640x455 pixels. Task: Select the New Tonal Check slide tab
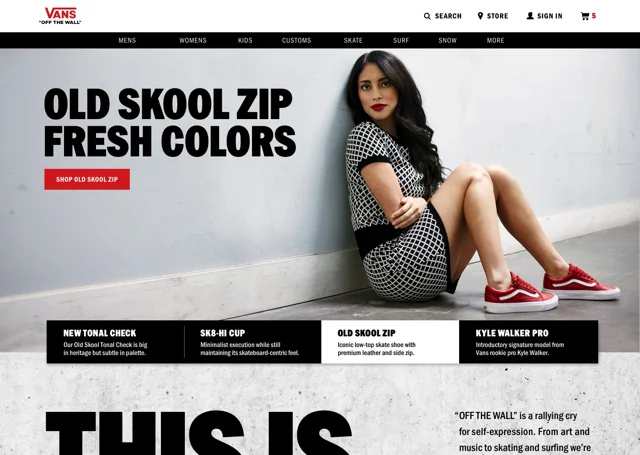click(x=116, y=342)
